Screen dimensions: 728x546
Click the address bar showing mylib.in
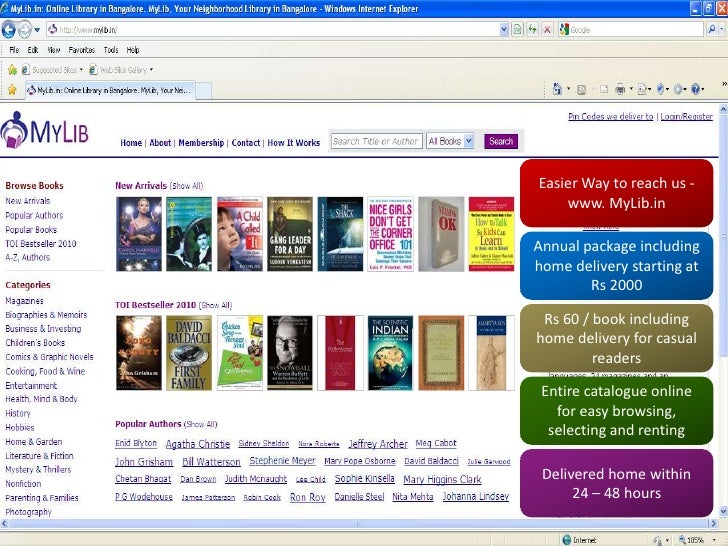[273, 30]
